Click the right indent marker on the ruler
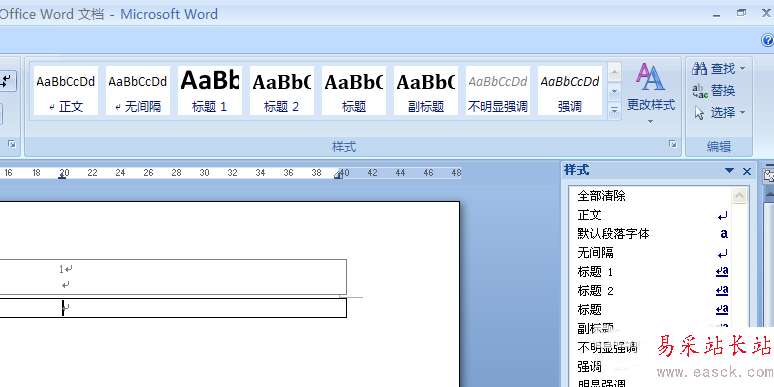The height and width of the screenshot is (387, 774). (x=339, y=175)
